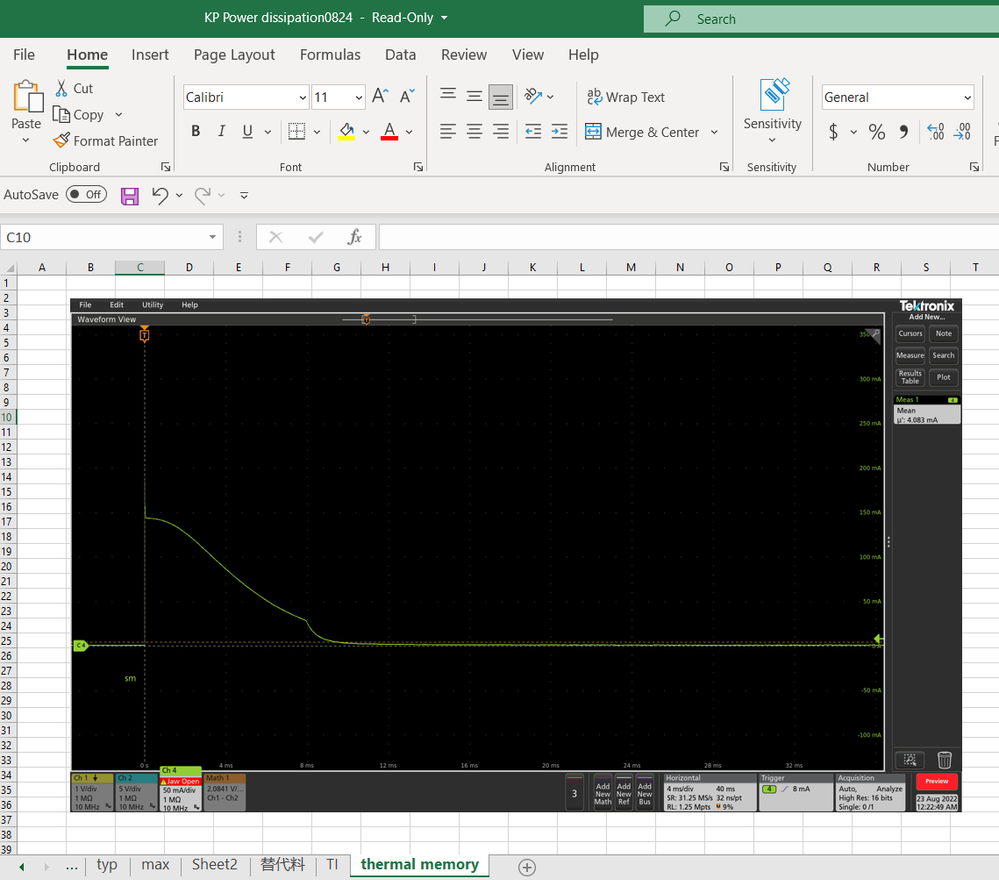Open font color dropdown arrow
This screenshot has width=999, height=880.
tap(409, 132)
